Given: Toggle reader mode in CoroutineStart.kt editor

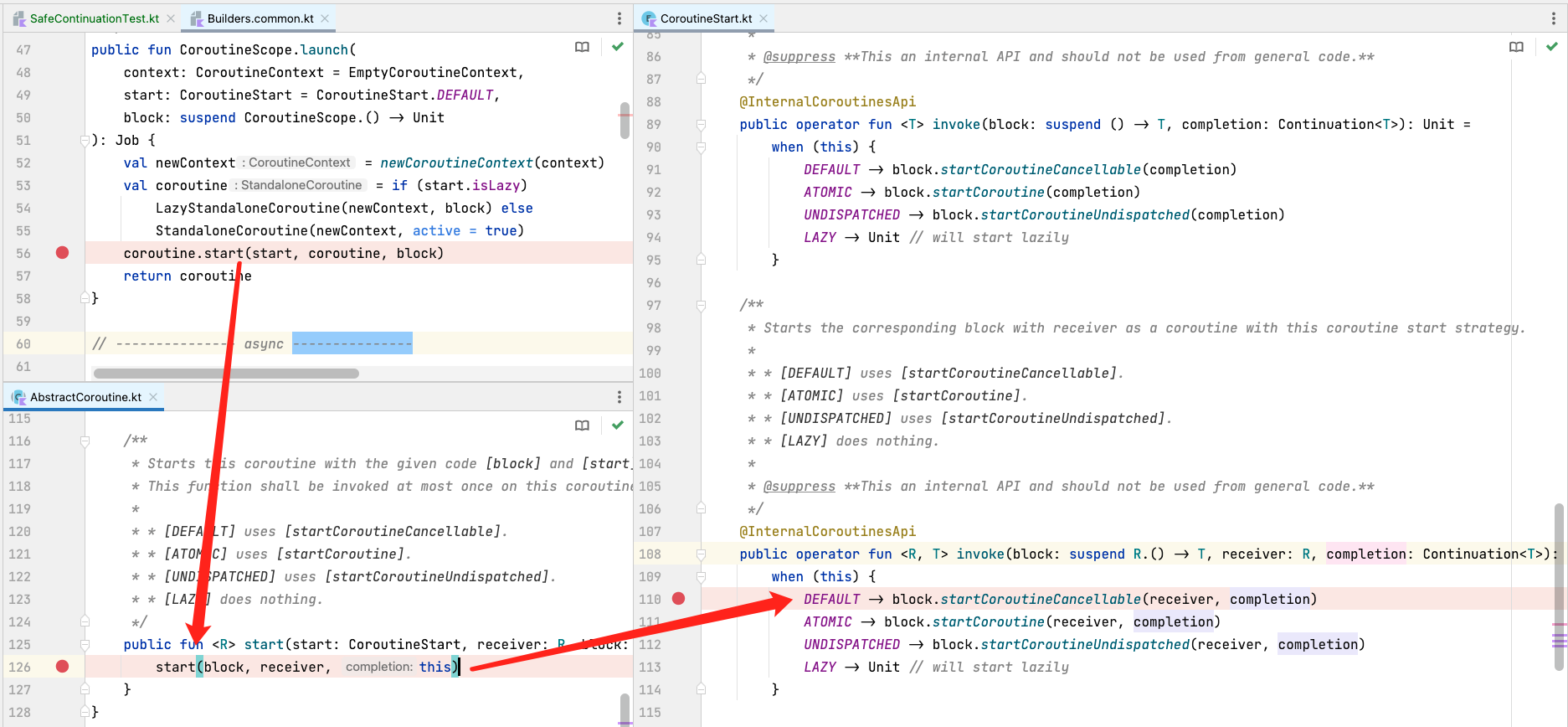Looking at the screenshot, I should (1516, 47).
